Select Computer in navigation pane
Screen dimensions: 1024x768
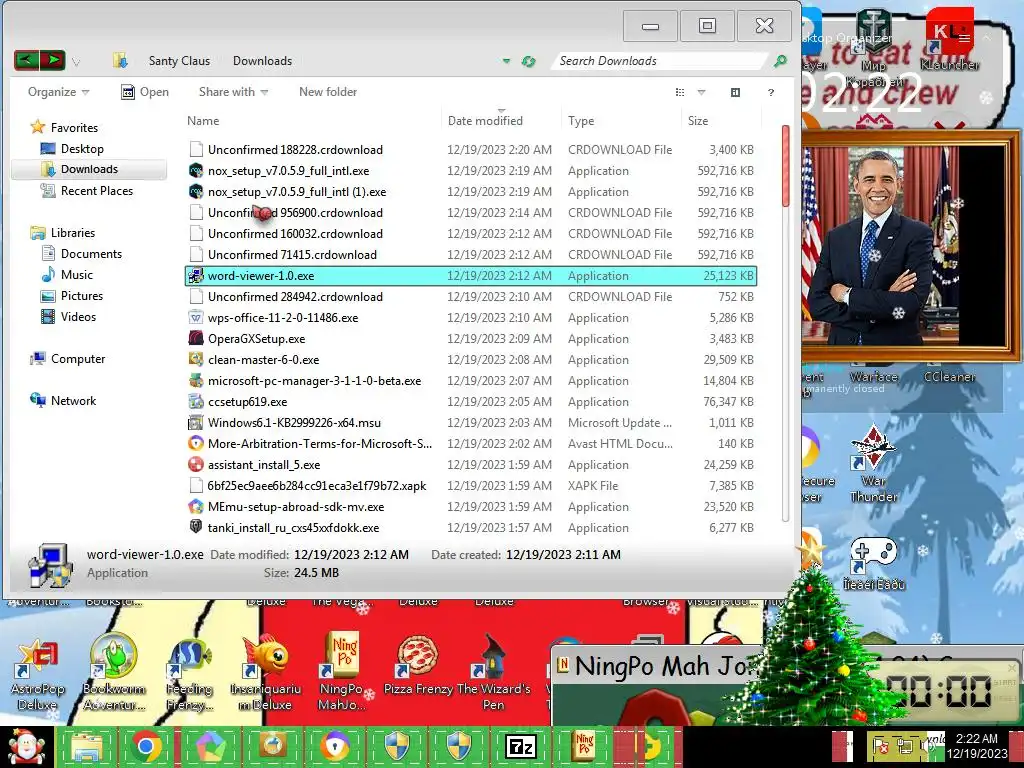(77, 359)
